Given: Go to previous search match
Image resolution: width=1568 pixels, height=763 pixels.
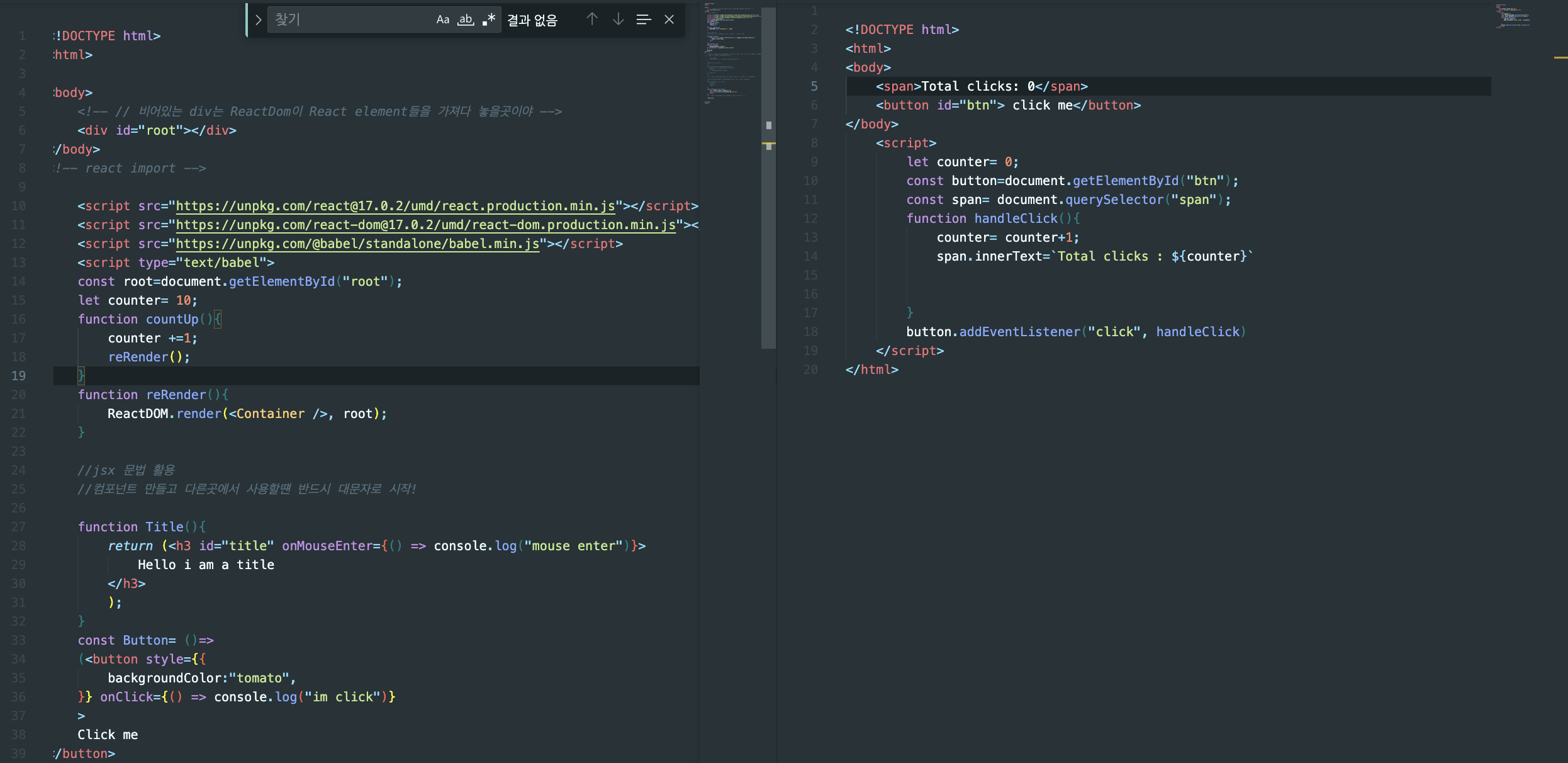Looking at the screenshot, I should 591,20.
